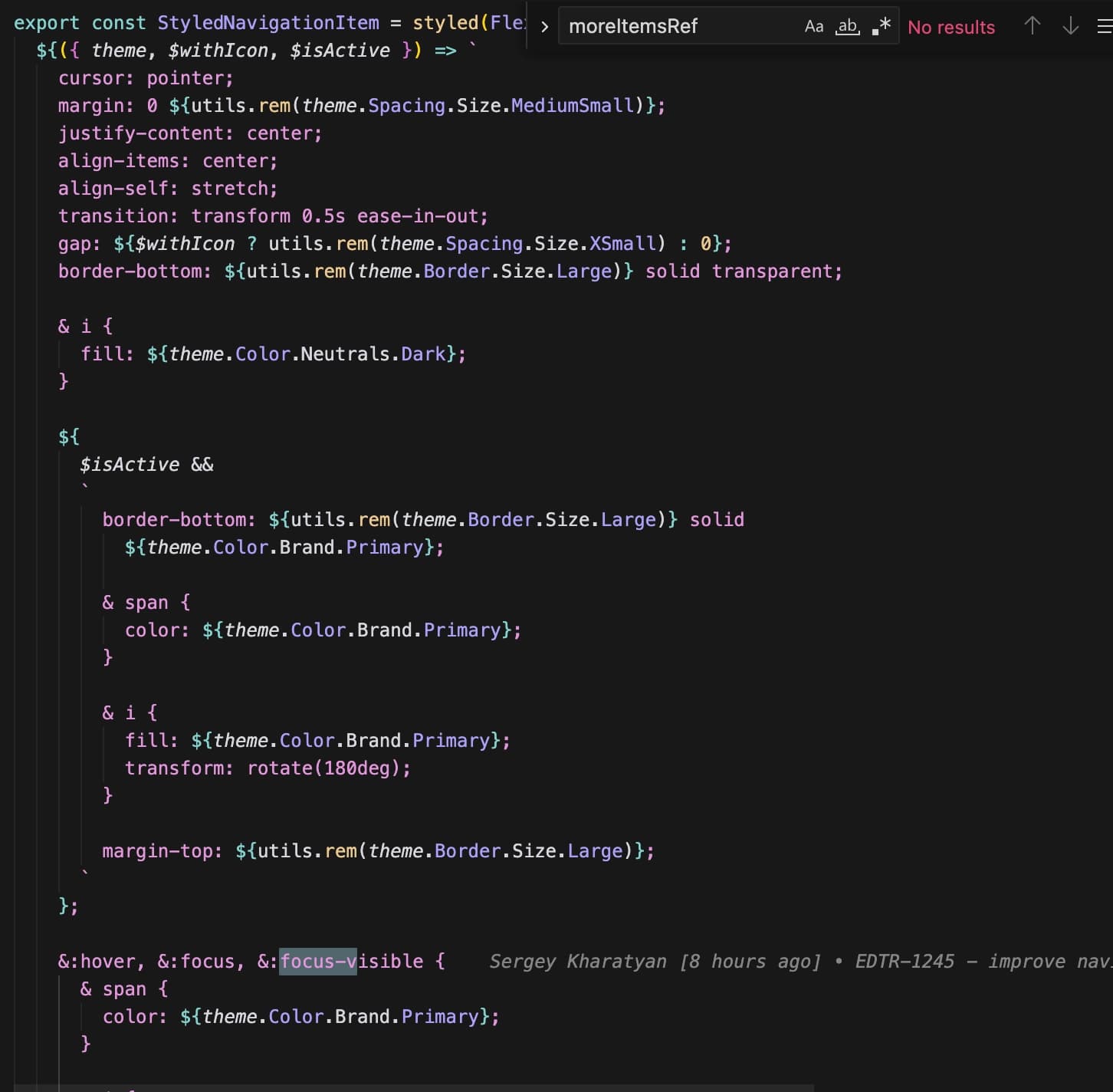Click the XSmall spacing token

pos(622,244)
